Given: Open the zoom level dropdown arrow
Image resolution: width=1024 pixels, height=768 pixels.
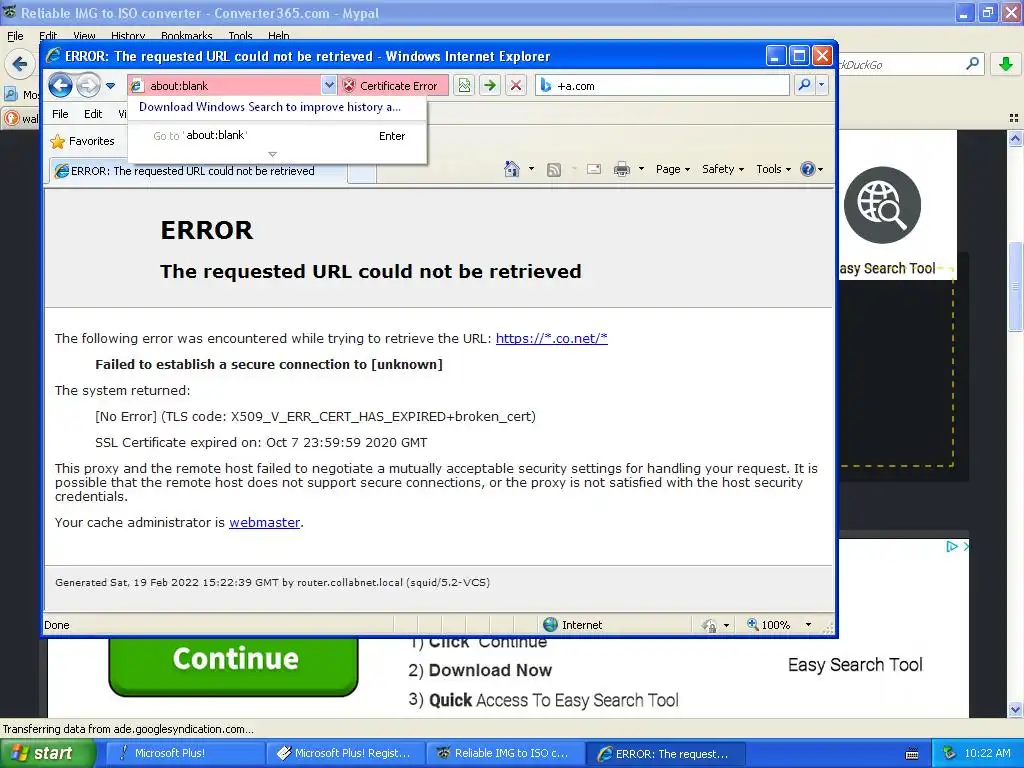Looking at the screenshot, I should tap(808, 625).
